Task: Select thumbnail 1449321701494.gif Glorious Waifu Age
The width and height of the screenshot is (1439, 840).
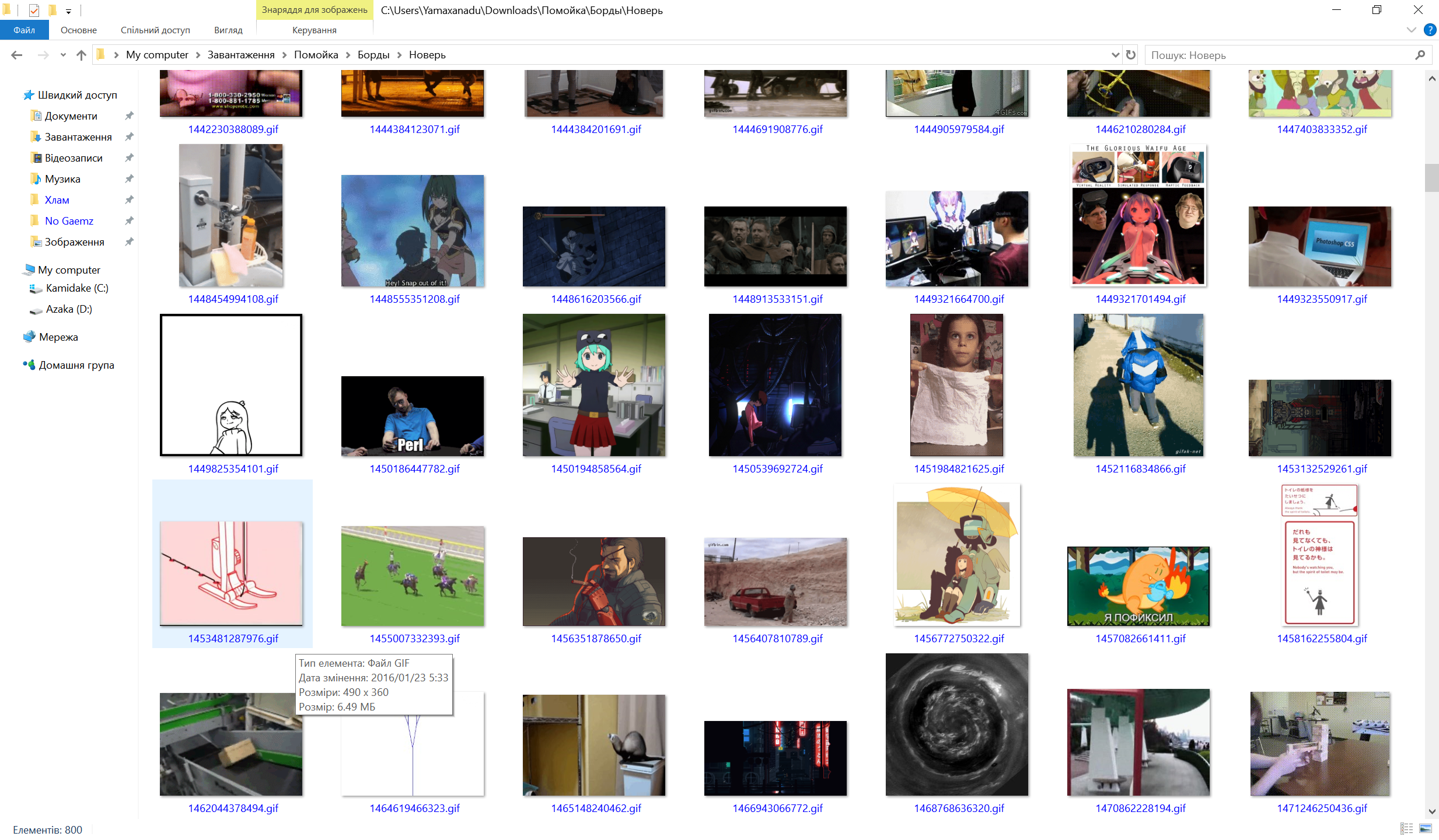Action: tap(1138, 215)
